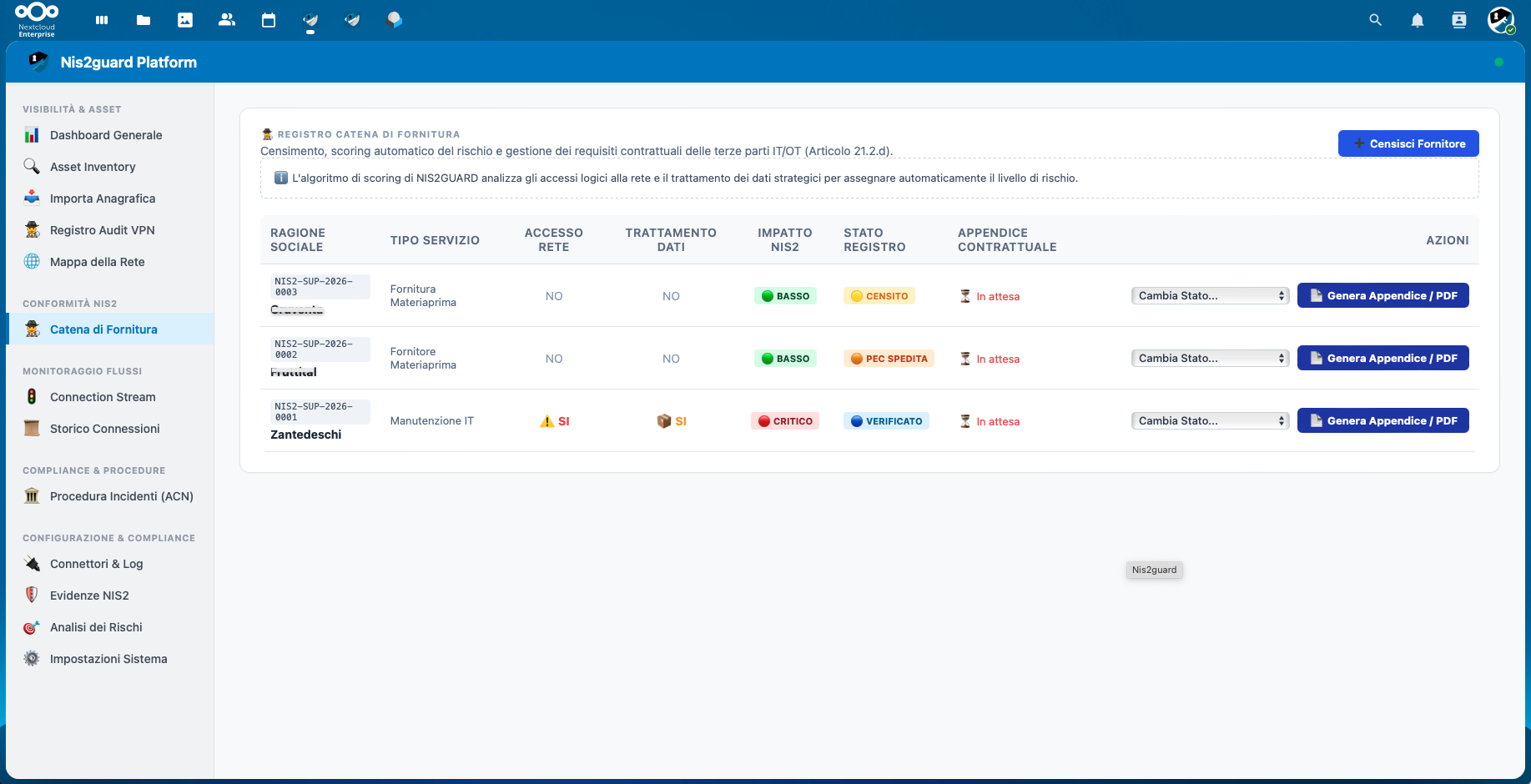Click In attesa for NIS2-SUP-2026-0002 row

(990, 359)
